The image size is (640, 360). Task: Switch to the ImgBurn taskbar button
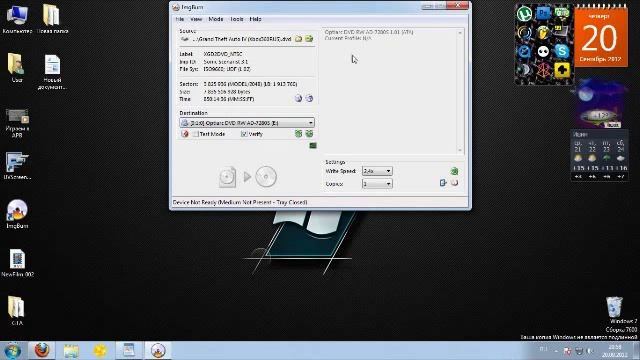(158, 351)
